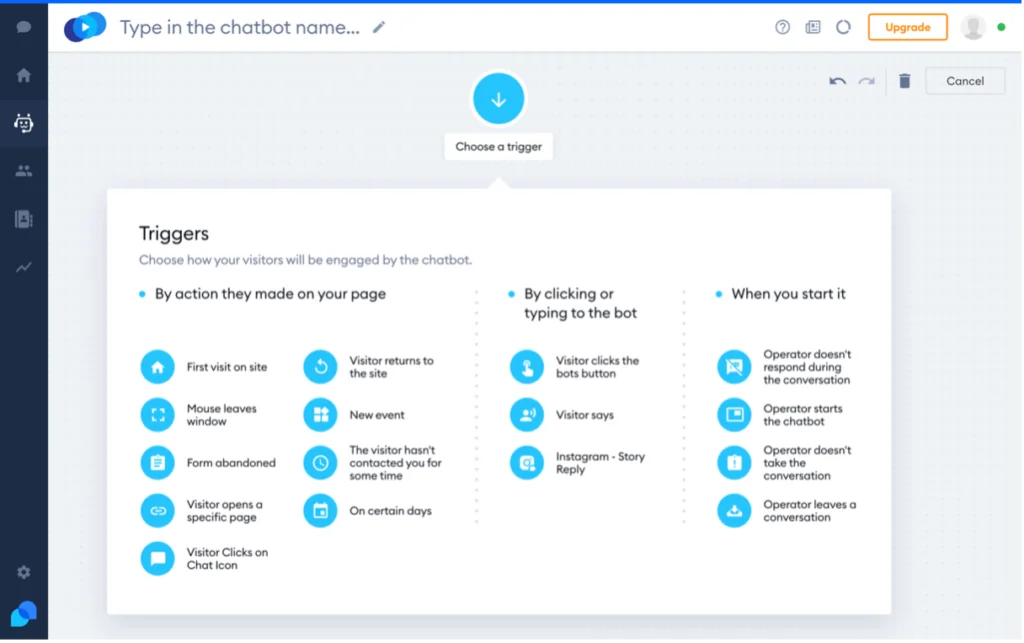
Task: Click the New event label
Action: [x=377, y=415]
